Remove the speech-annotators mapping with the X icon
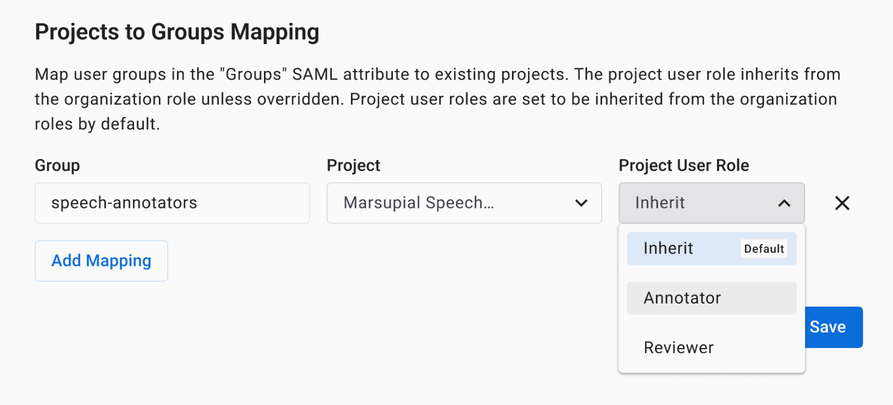This screenshot has width=893, height=405. coord(842,203)
